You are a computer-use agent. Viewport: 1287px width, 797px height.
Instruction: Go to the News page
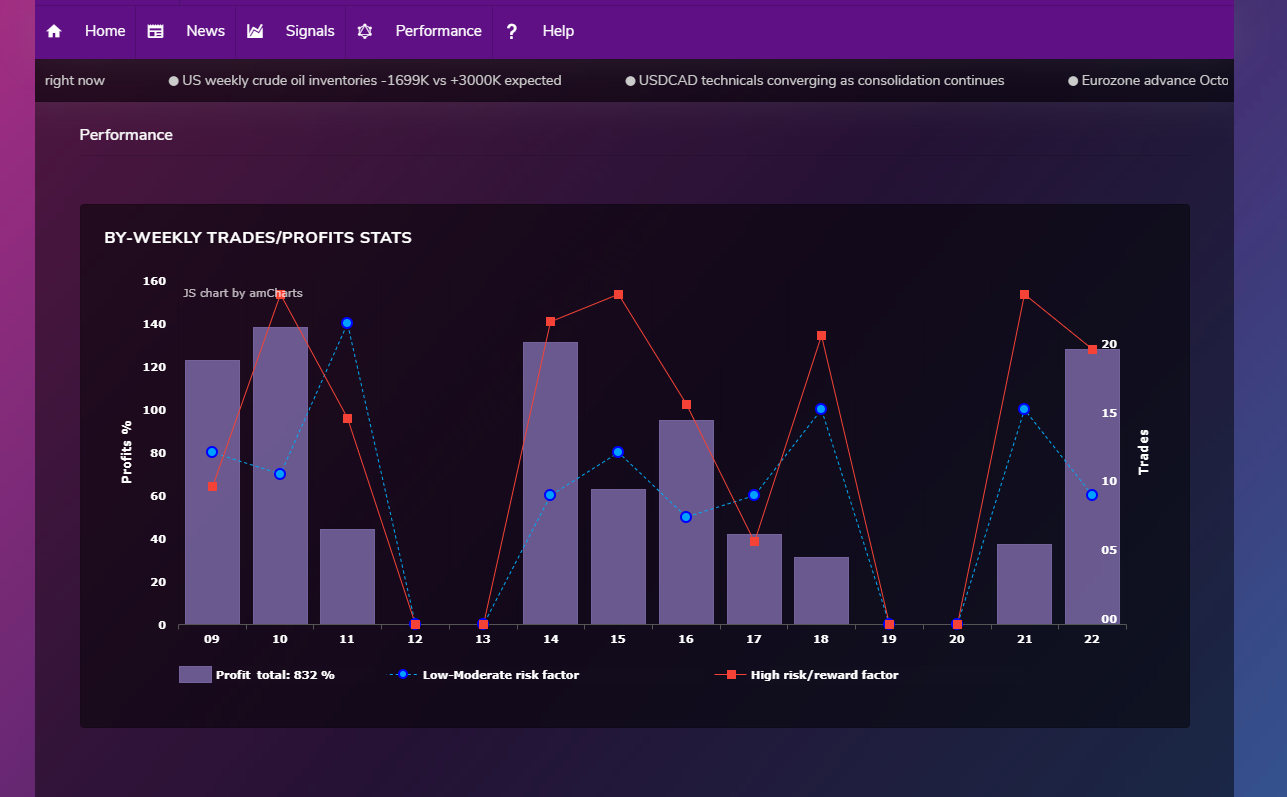click(x=205, y=31)
